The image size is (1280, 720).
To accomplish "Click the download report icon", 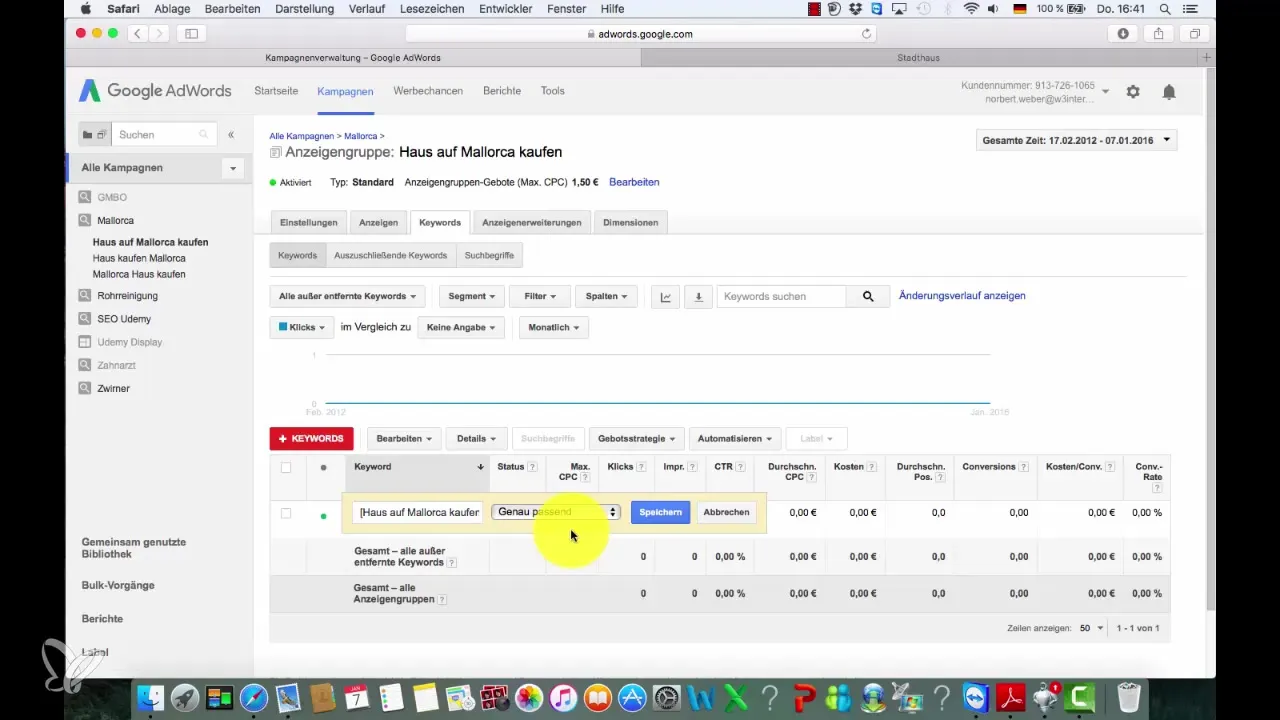I will 698,296.
